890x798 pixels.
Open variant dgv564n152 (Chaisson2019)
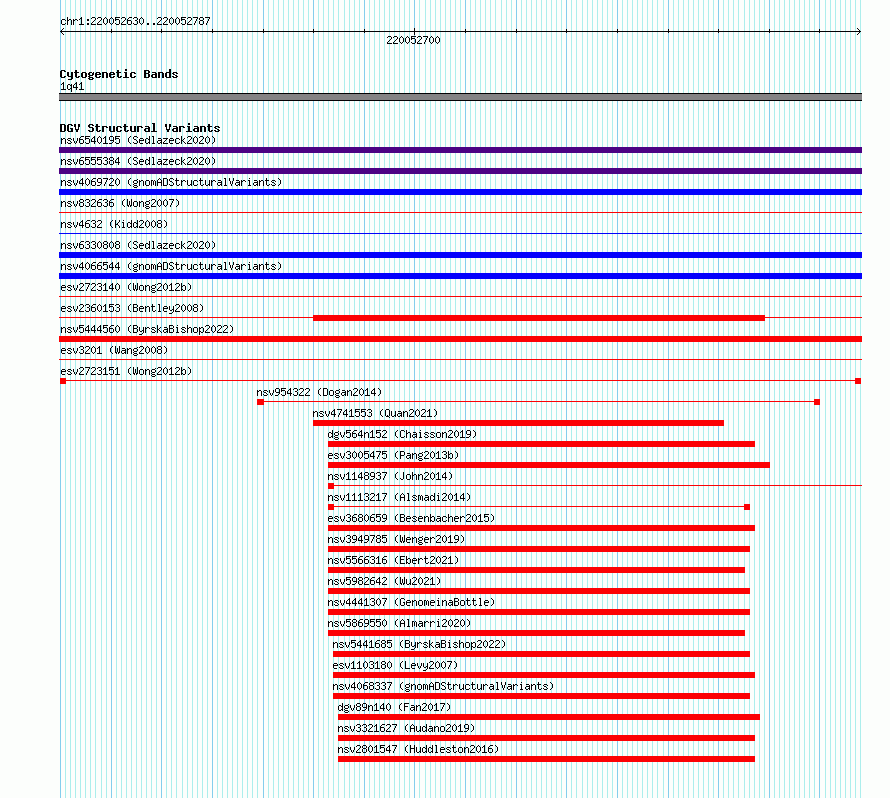tap(402, 434)
